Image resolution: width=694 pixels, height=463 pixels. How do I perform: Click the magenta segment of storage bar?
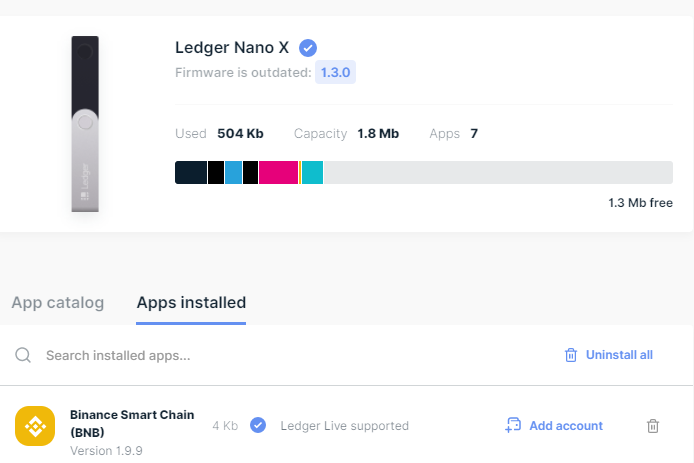pyautogui.click(x=278, y=173)
